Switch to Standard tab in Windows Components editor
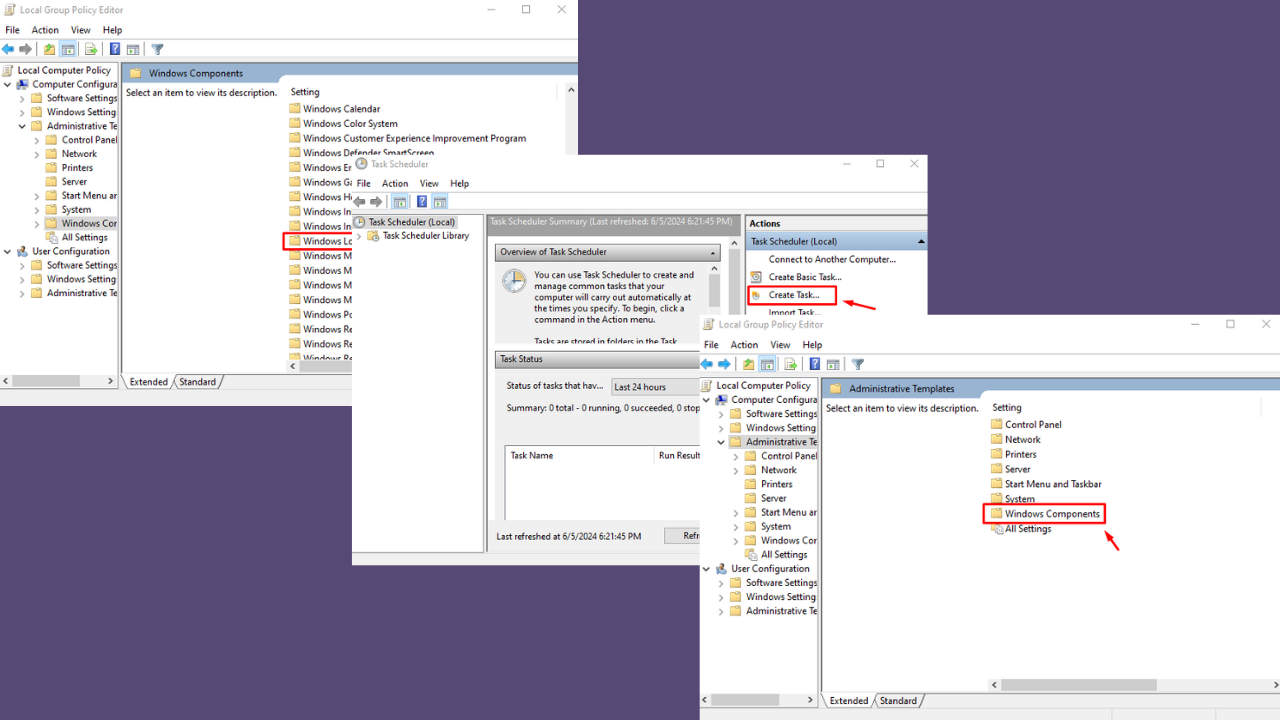Viewport: 1280px width, 720px height. pos(198,381)
